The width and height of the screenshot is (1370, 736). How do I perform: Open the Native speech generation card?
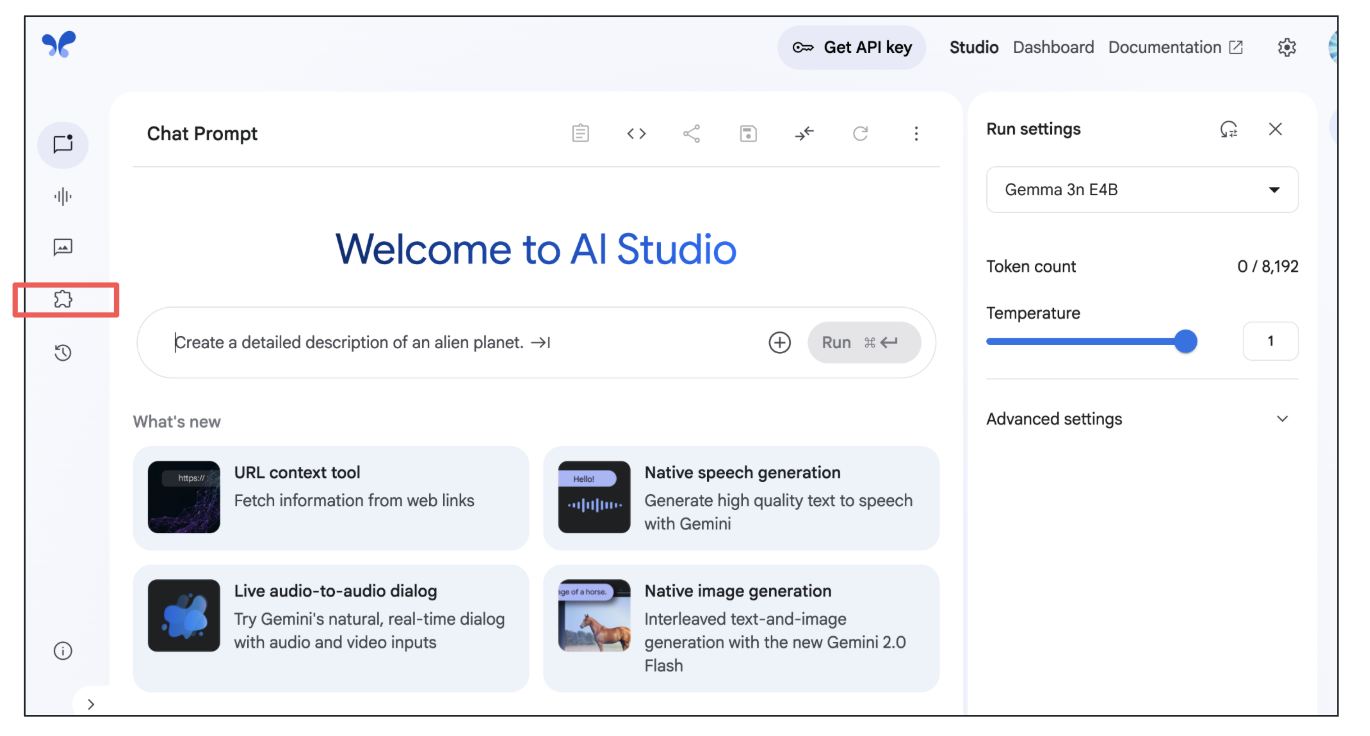[741, 498]
